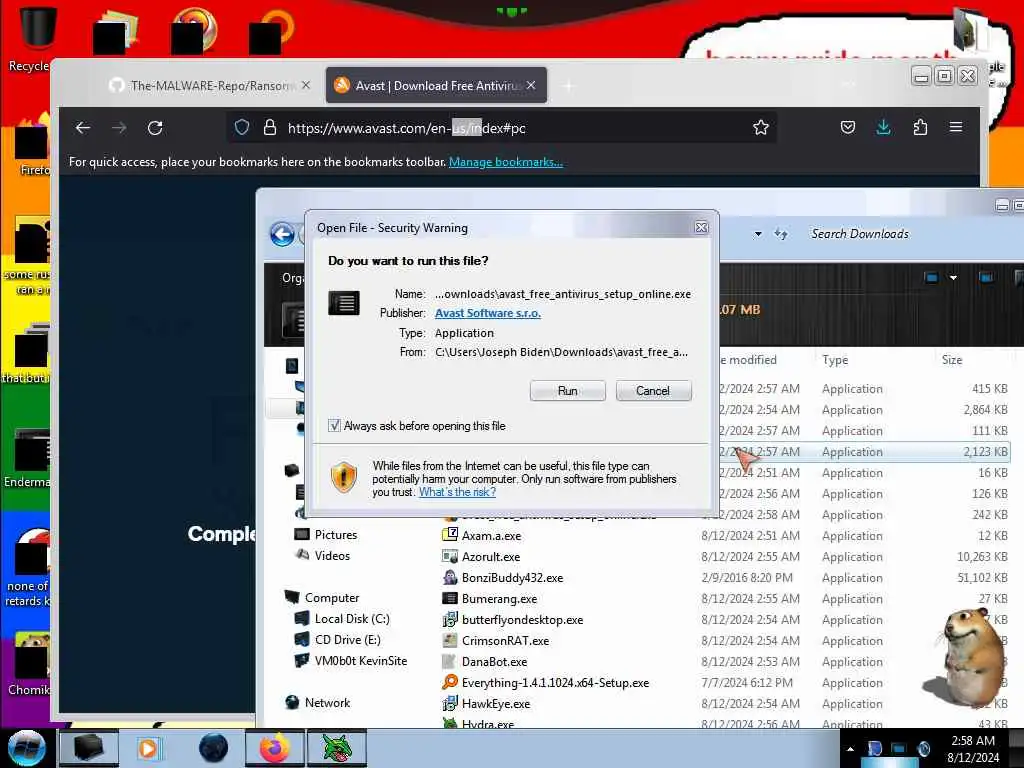Expand the Explorer address bar history dropdown

coord(758,234)
